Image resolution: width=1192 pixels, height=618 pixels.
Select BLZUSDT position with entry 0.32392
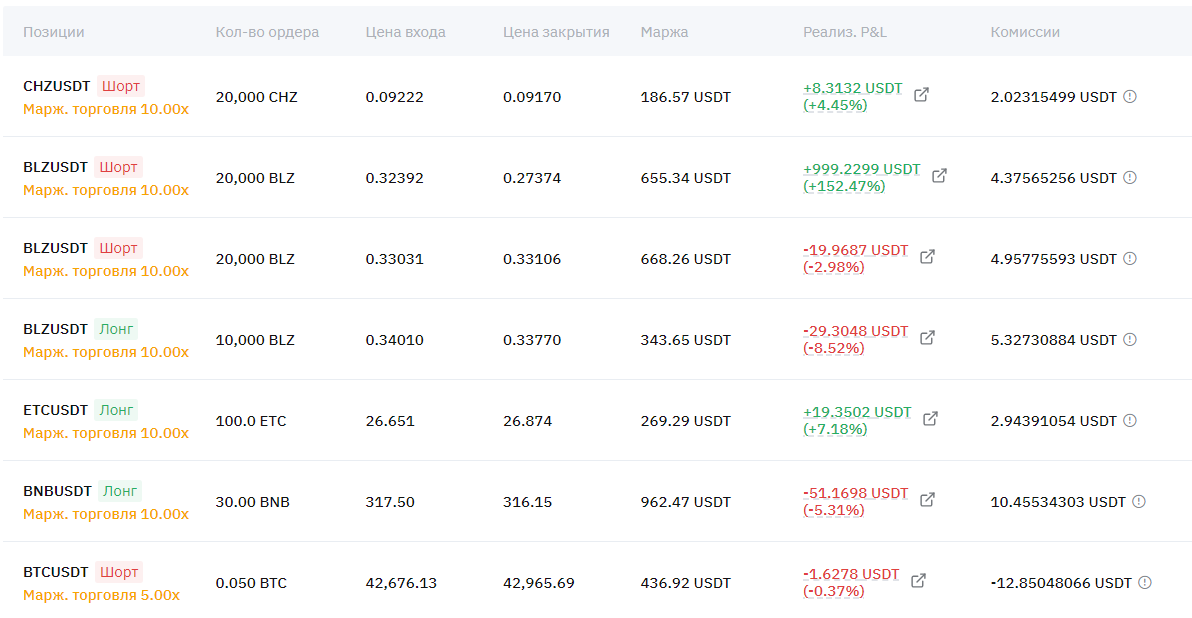pos(55,167)
